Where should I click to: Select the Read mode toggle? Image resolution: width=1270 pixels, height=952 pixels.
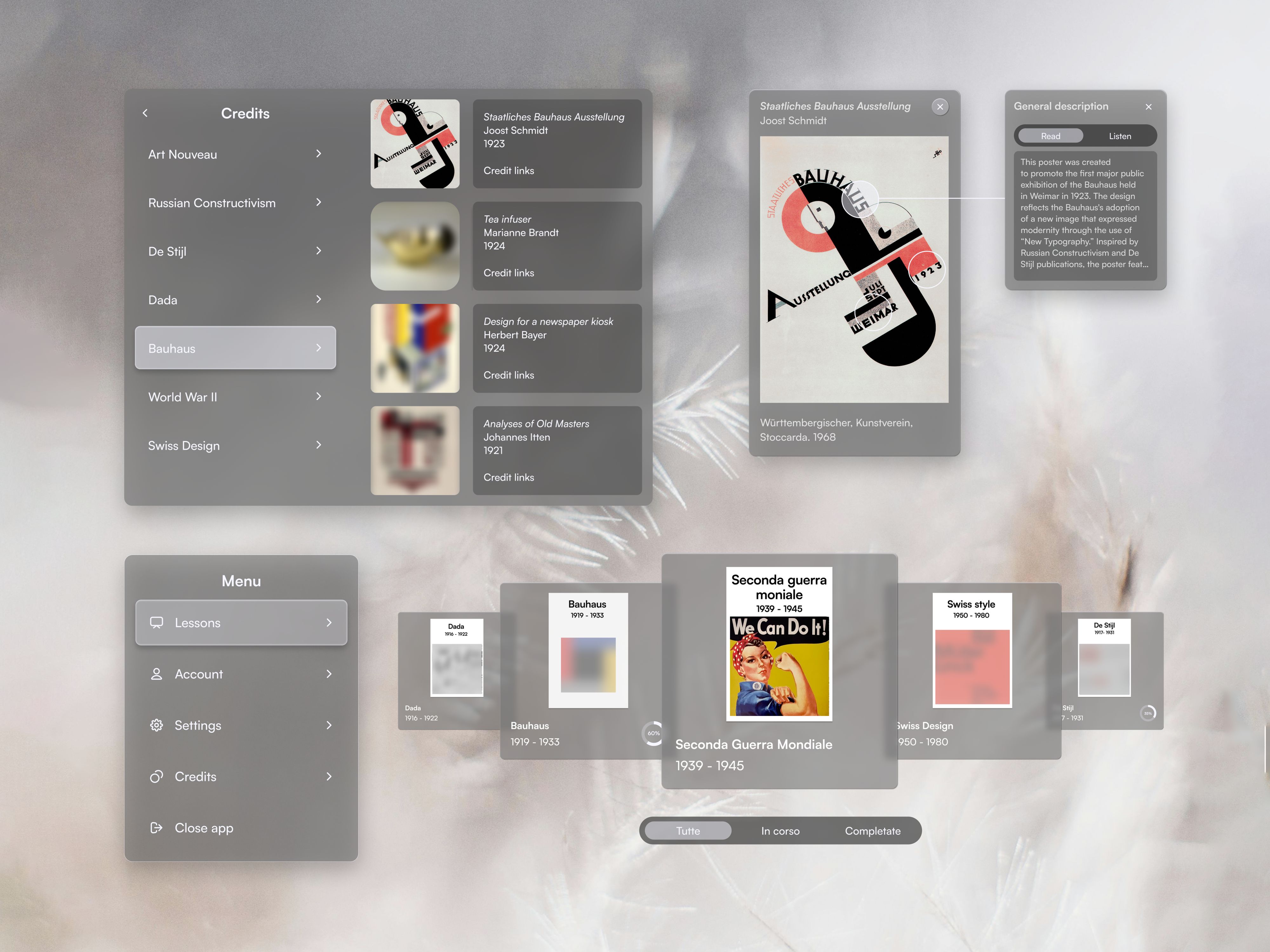point(1050,136)
